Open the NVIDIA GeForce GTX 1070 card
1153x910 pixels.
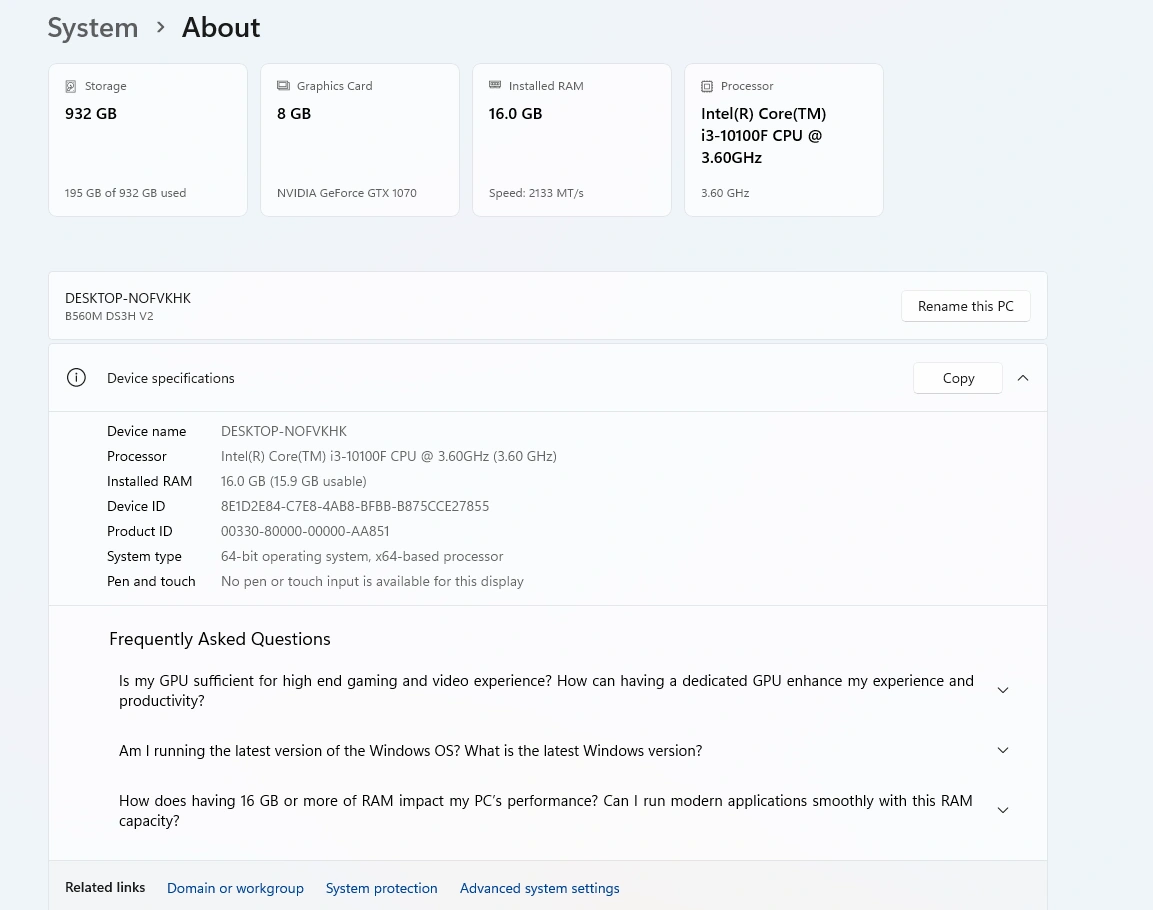[x=359, y=140]
